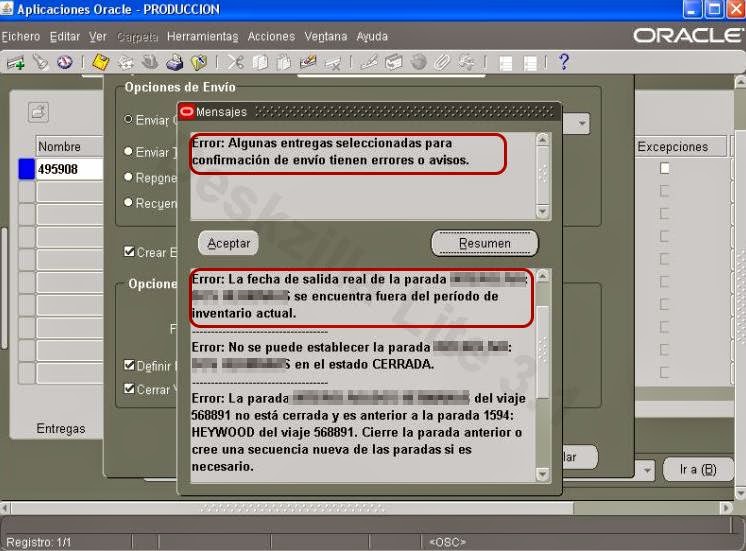Click the Nombre field containing 495908
The width and height of the screenshot is (746, 551).
69,169
